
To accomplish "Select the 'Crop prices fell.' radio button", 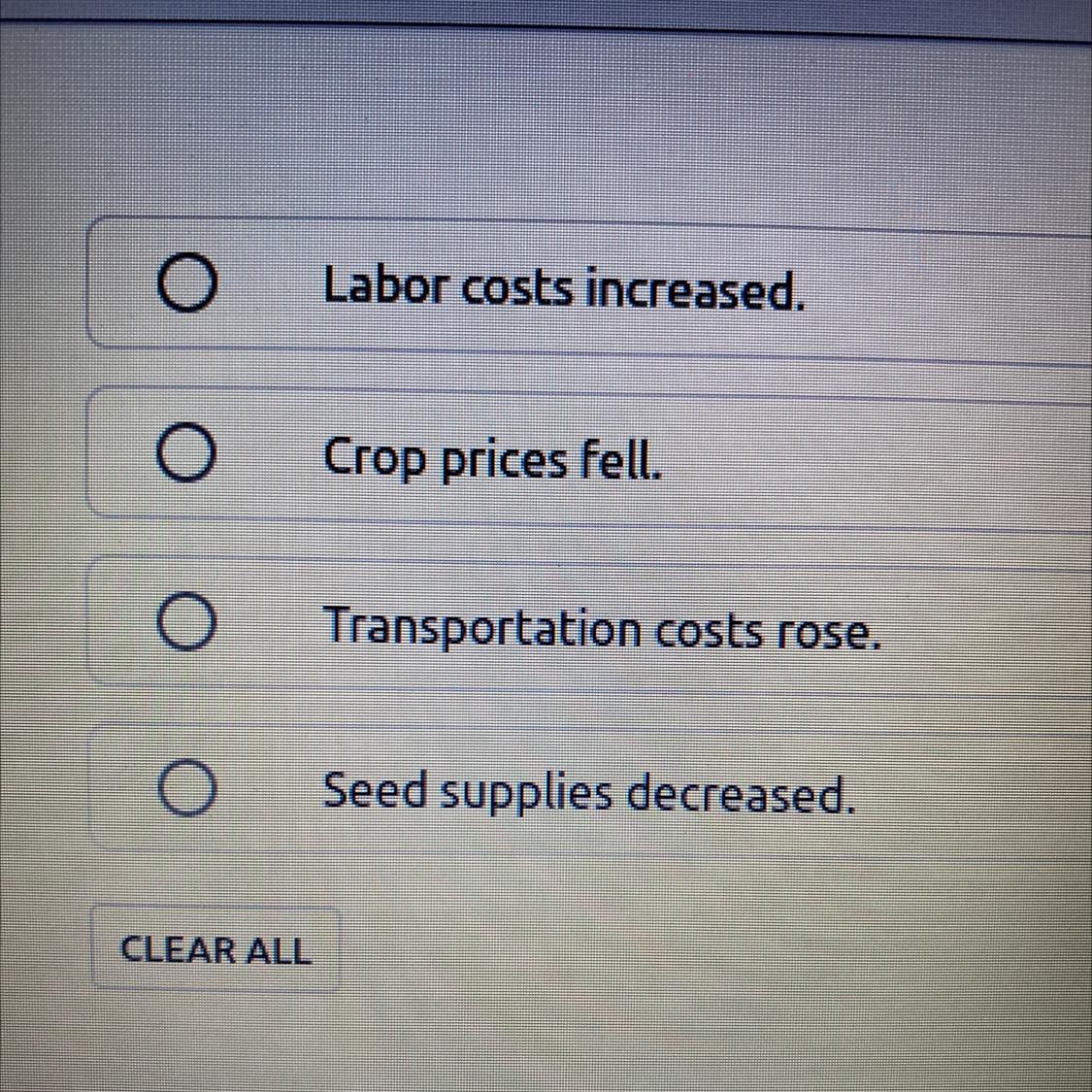I will [186, 456].
